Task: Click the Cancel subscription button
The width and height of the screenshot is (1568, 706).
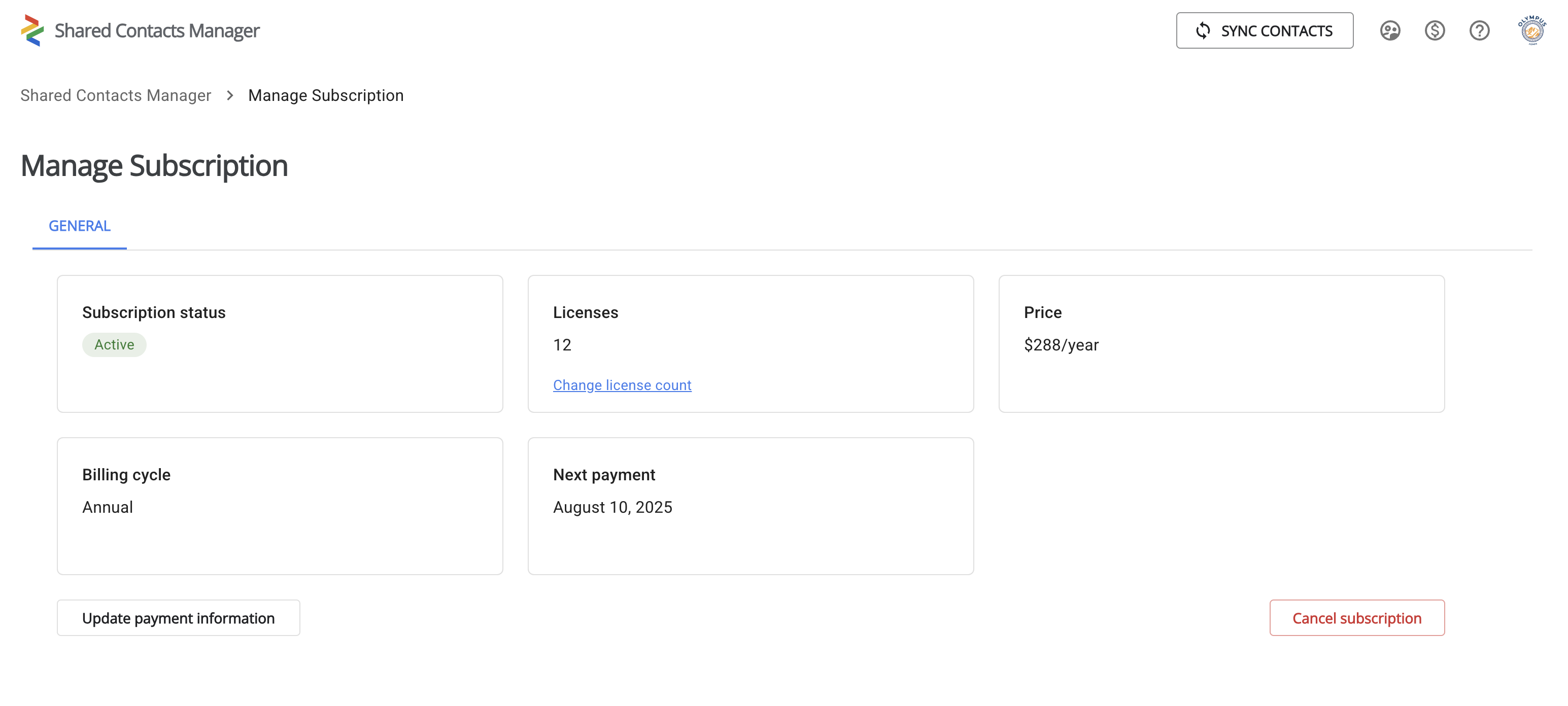Action: pyautogui.click(x=1357, y=617)
